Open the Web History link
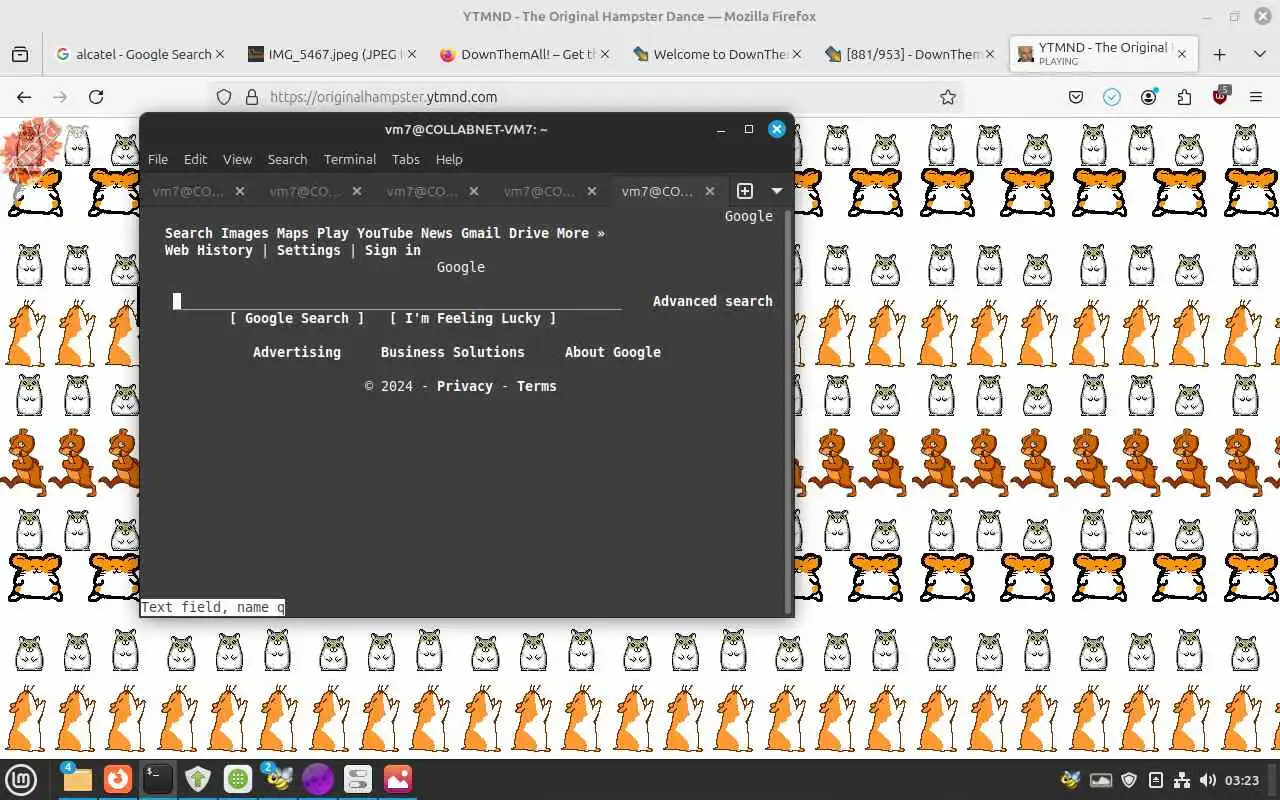This screenshot has width=1280, height=800. click(x=209, y=250)
